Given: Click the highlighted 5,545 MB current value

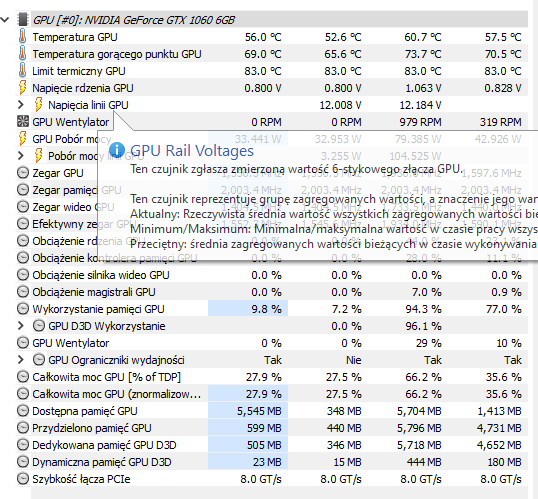Looking at the screenshot, I should [x=259, y=411].
